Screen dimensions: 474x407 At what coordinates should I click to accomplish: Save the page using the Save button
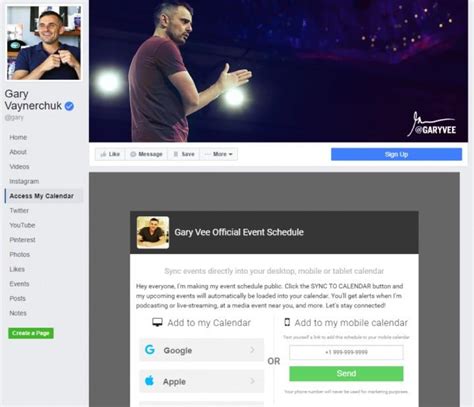184,154
